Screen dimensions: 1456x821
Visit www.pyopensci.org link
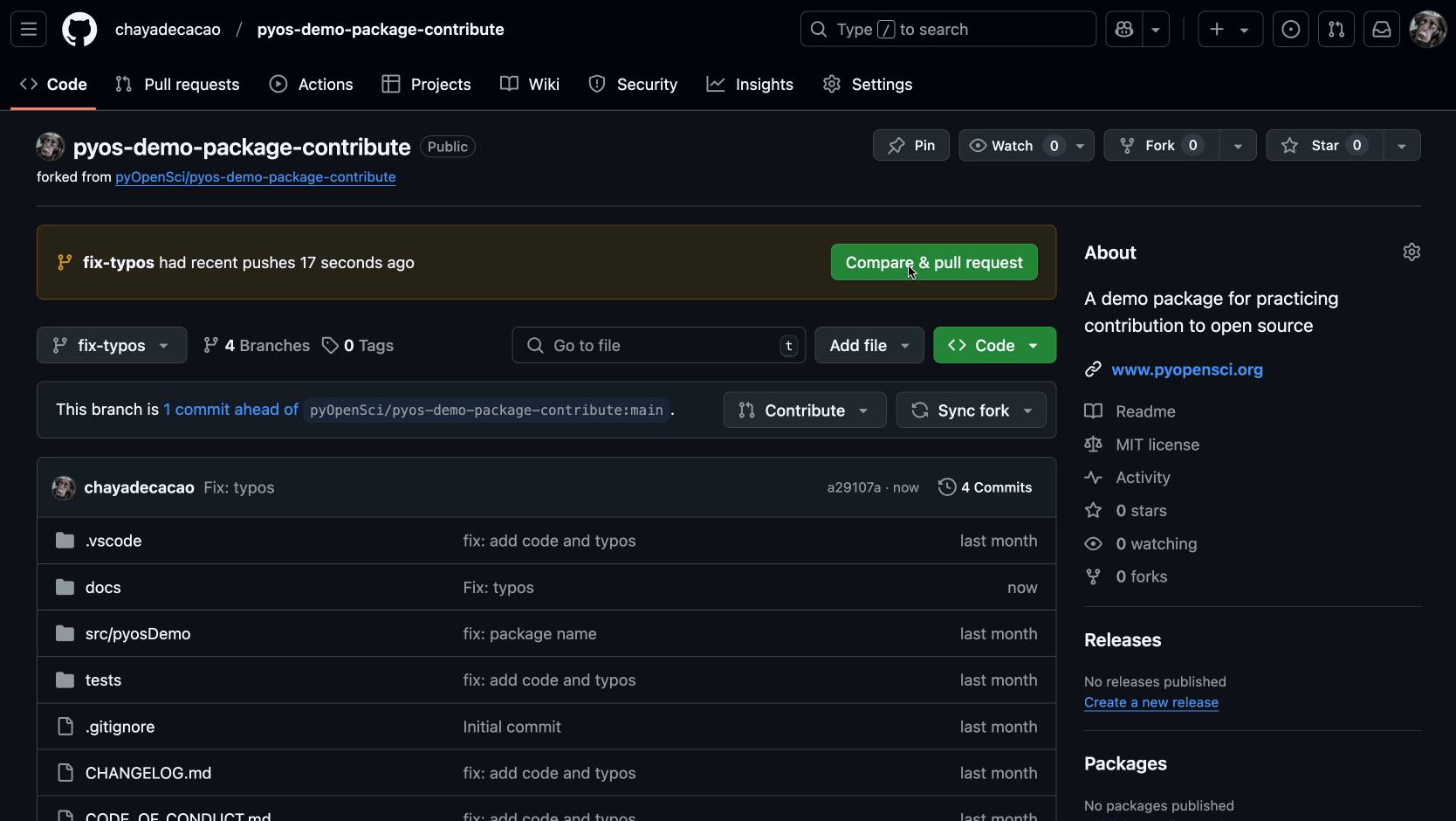pos(1187,370)
